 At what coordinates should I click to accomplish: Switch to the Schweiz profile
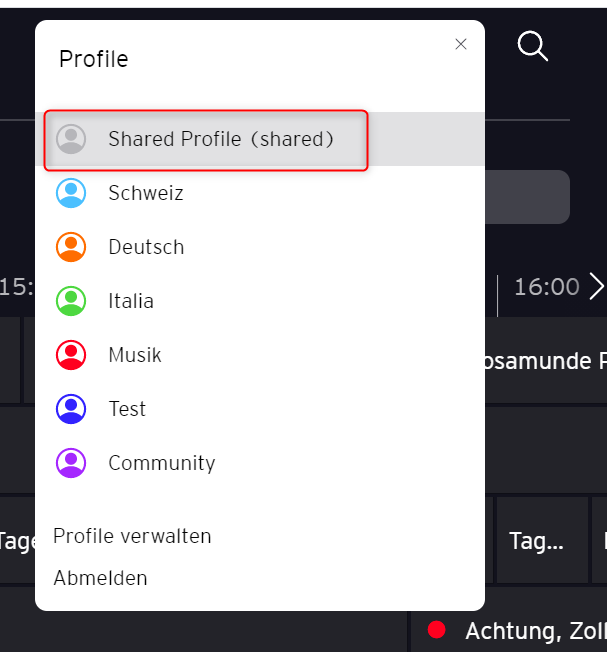(x=146, y=193)
